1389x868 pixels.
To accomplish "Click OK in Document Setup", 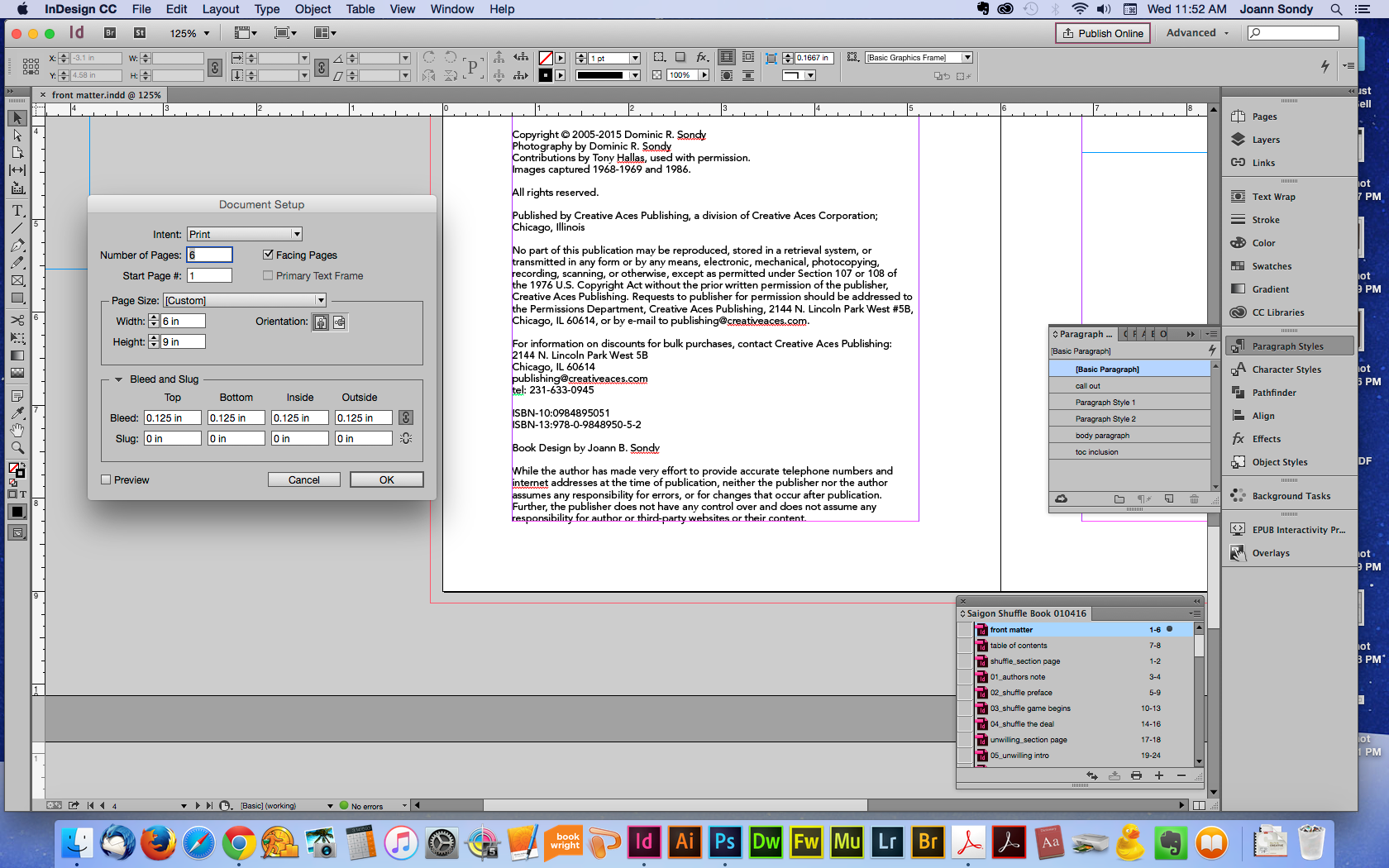I will coord(386,479).
